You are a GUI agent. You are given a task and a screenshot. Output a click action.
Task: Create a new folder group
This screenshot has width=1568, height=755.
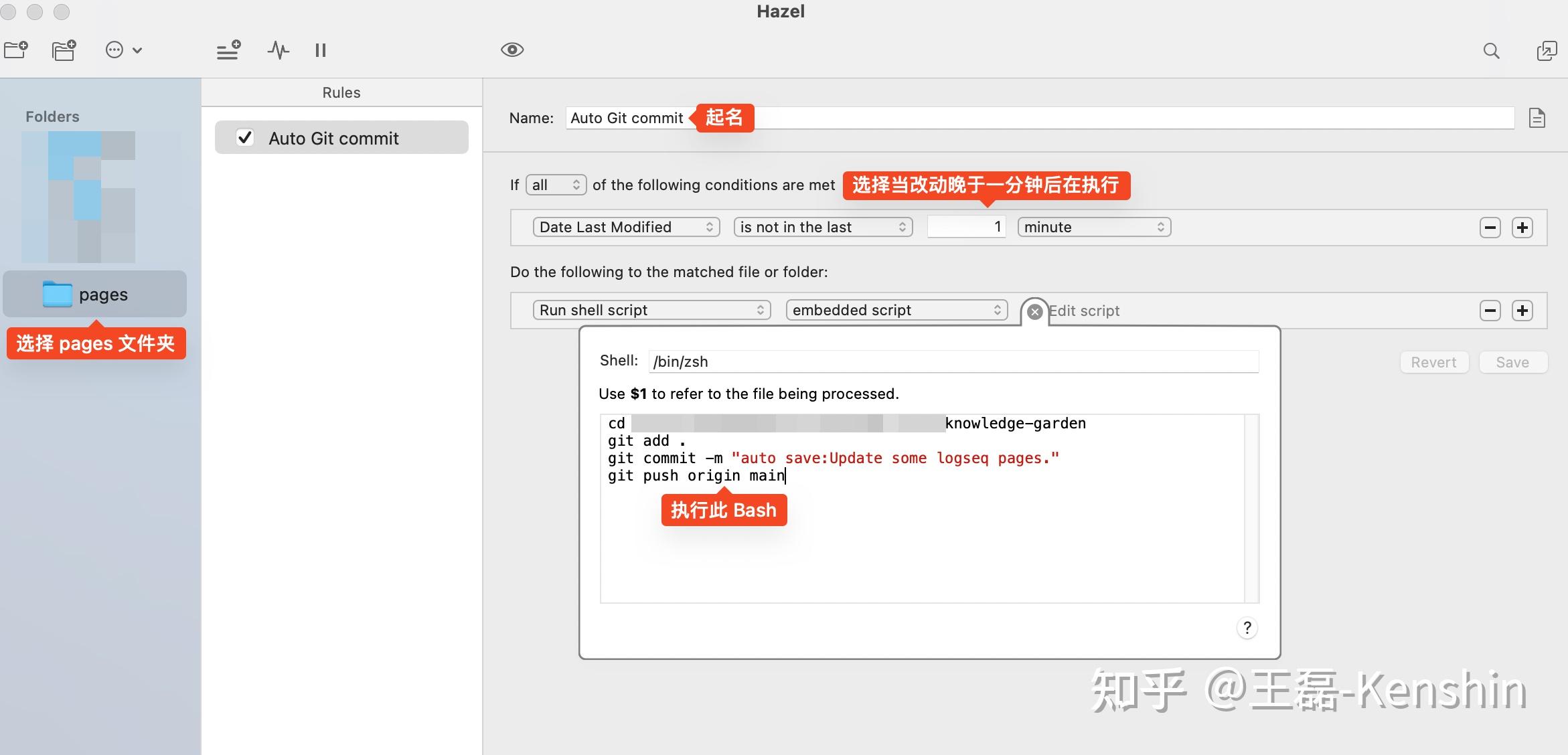63,50
